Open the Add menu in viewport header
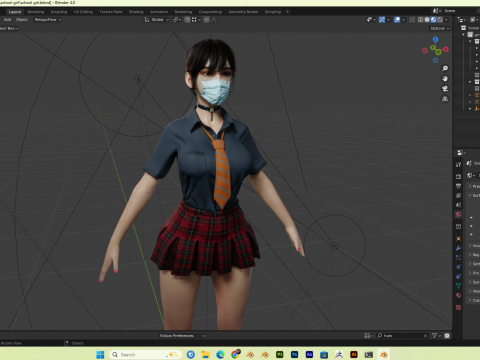This screenshot has height=360, width=480. (x=7, y=20)
